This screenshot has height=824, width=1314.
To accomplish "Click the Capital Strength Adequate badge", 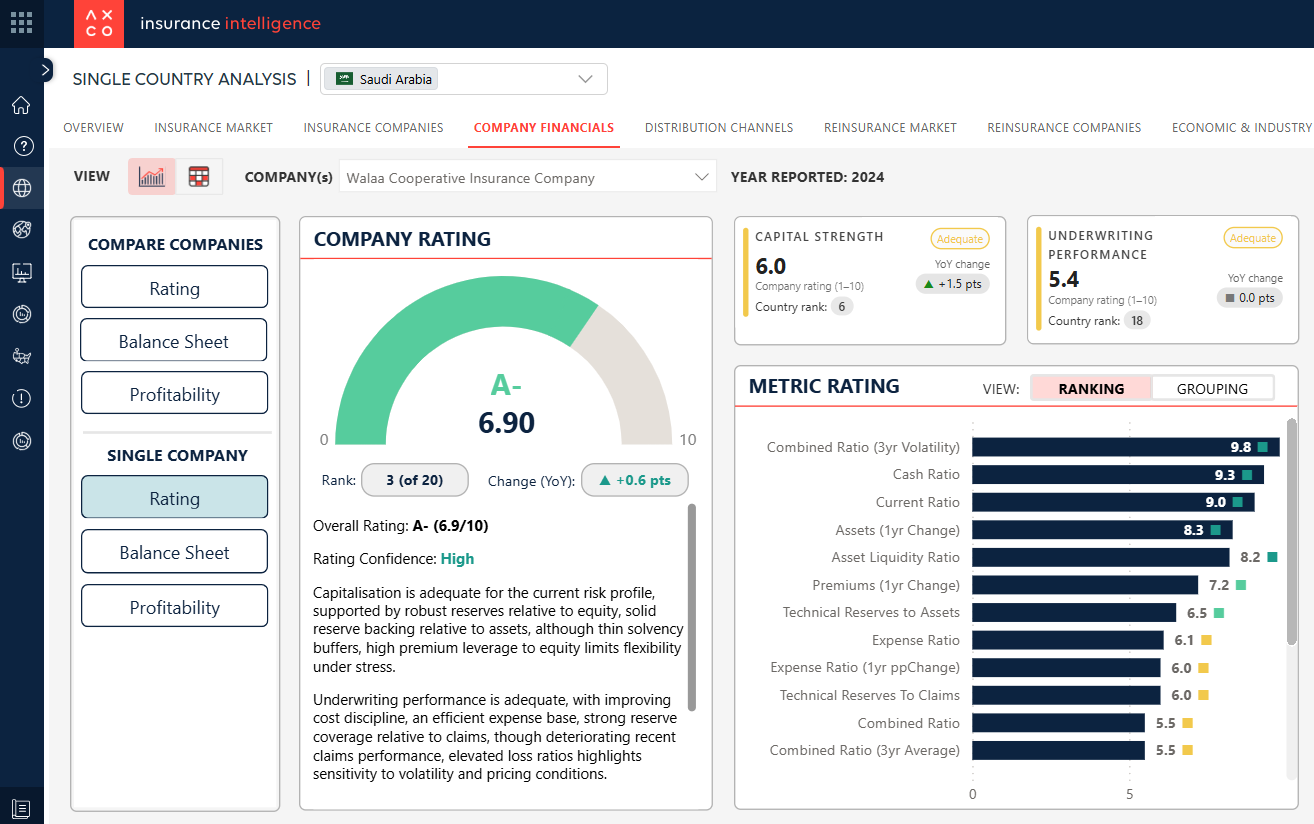I will click(959, 239).
